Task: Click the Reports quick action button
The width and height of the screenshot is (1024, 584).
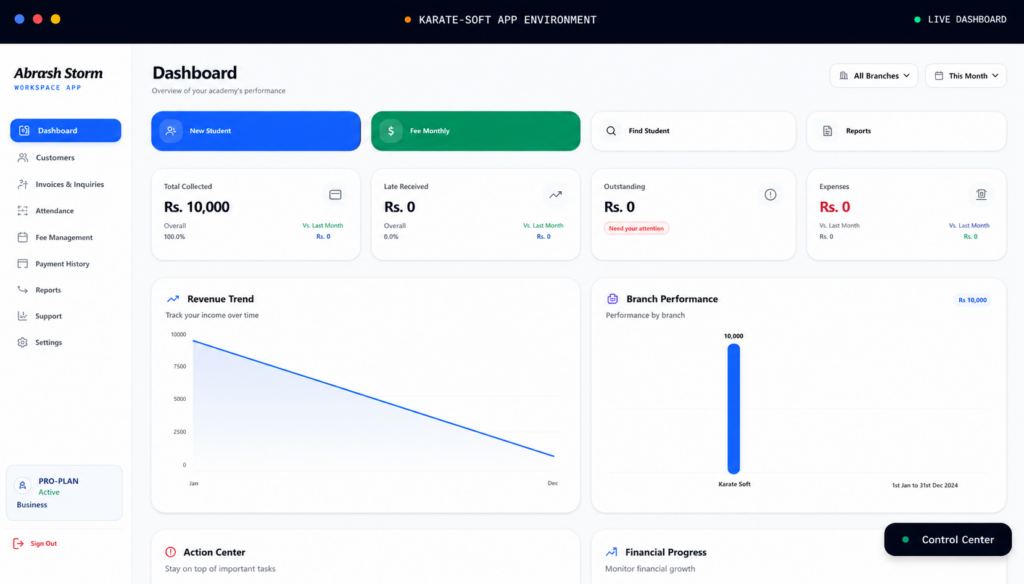Action: pyautogui.click(x=906, y=131)
